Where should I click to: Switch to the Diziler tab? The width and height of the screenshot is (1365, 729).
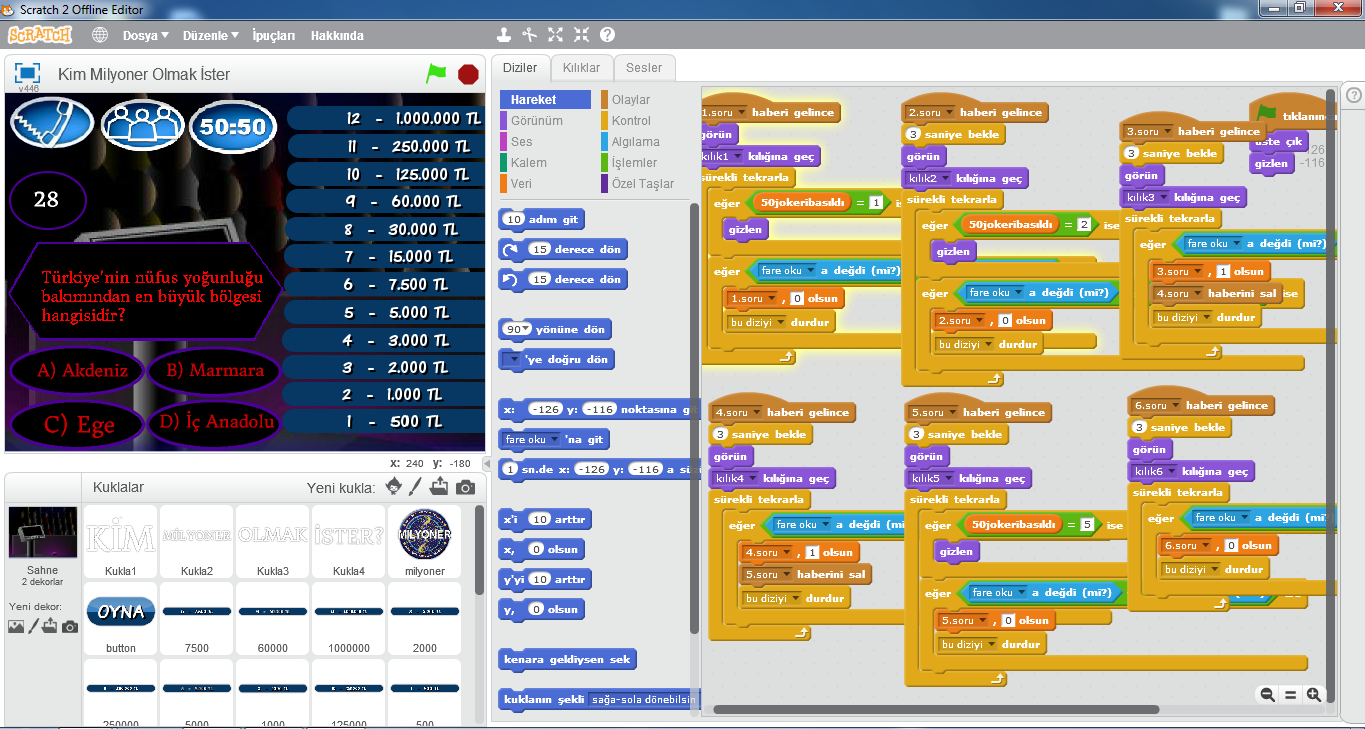point(519,68)
